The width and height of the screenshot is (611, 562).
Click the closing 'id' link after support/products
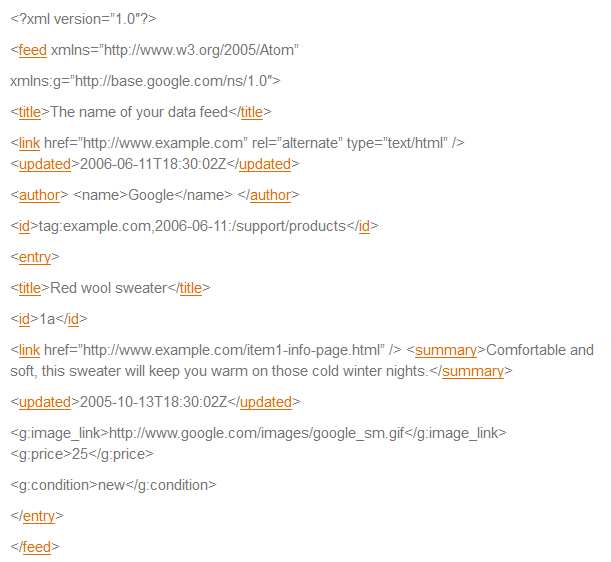point(364,226)
